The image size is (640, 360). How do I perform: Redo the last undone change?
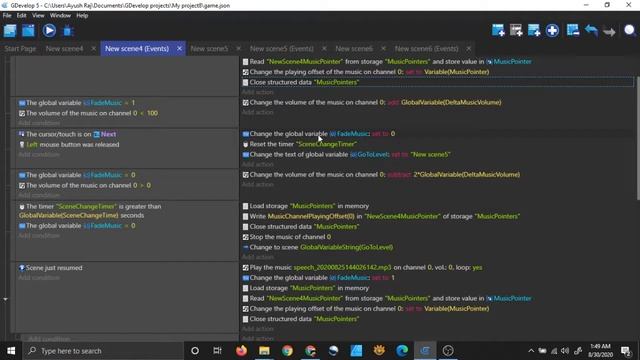click(x=609, y=31)
